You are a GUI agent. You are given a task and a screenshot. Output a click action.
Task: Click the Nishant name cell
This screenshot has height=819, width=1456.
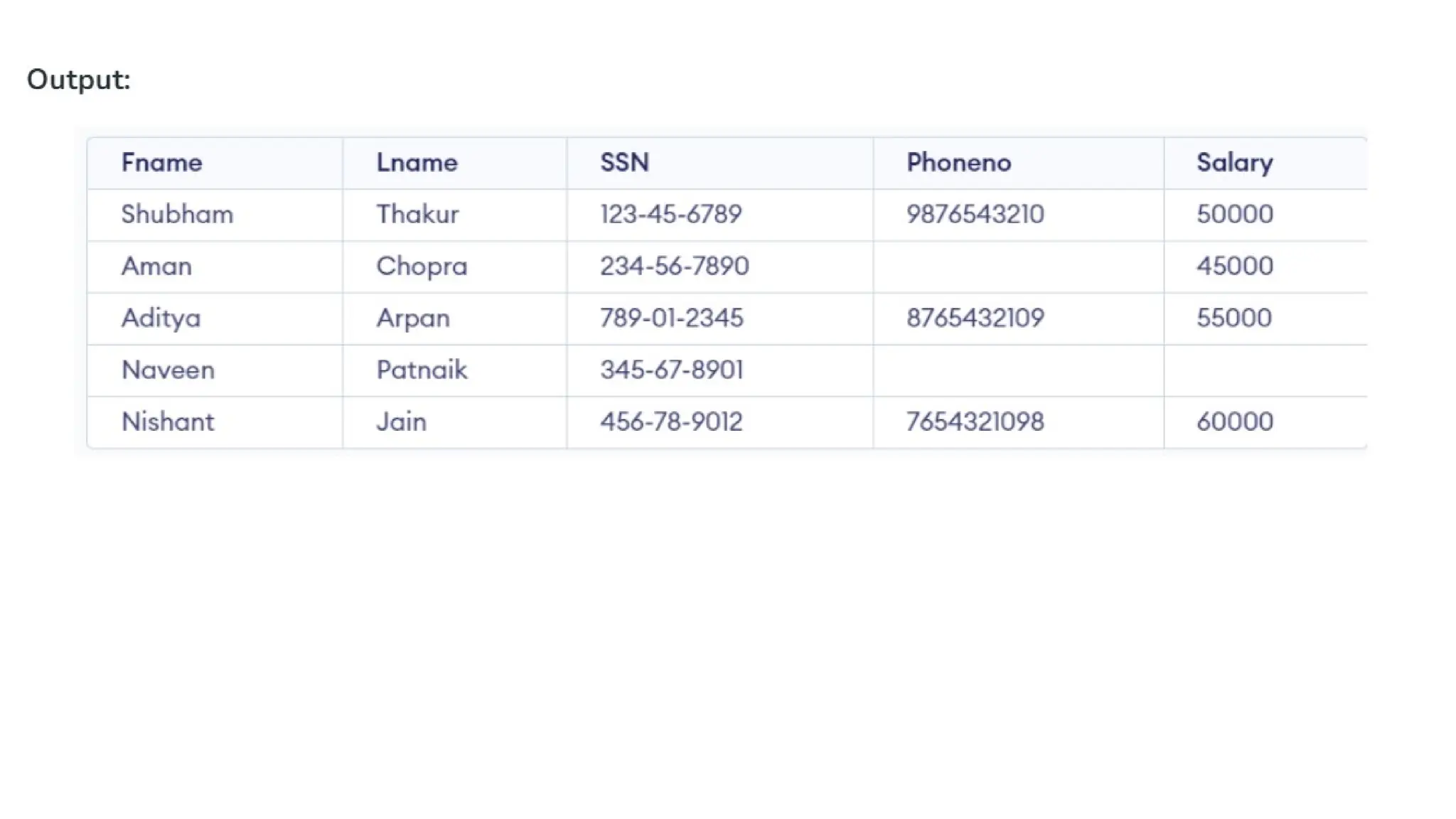pyautogui.click(x=167, y=422)
